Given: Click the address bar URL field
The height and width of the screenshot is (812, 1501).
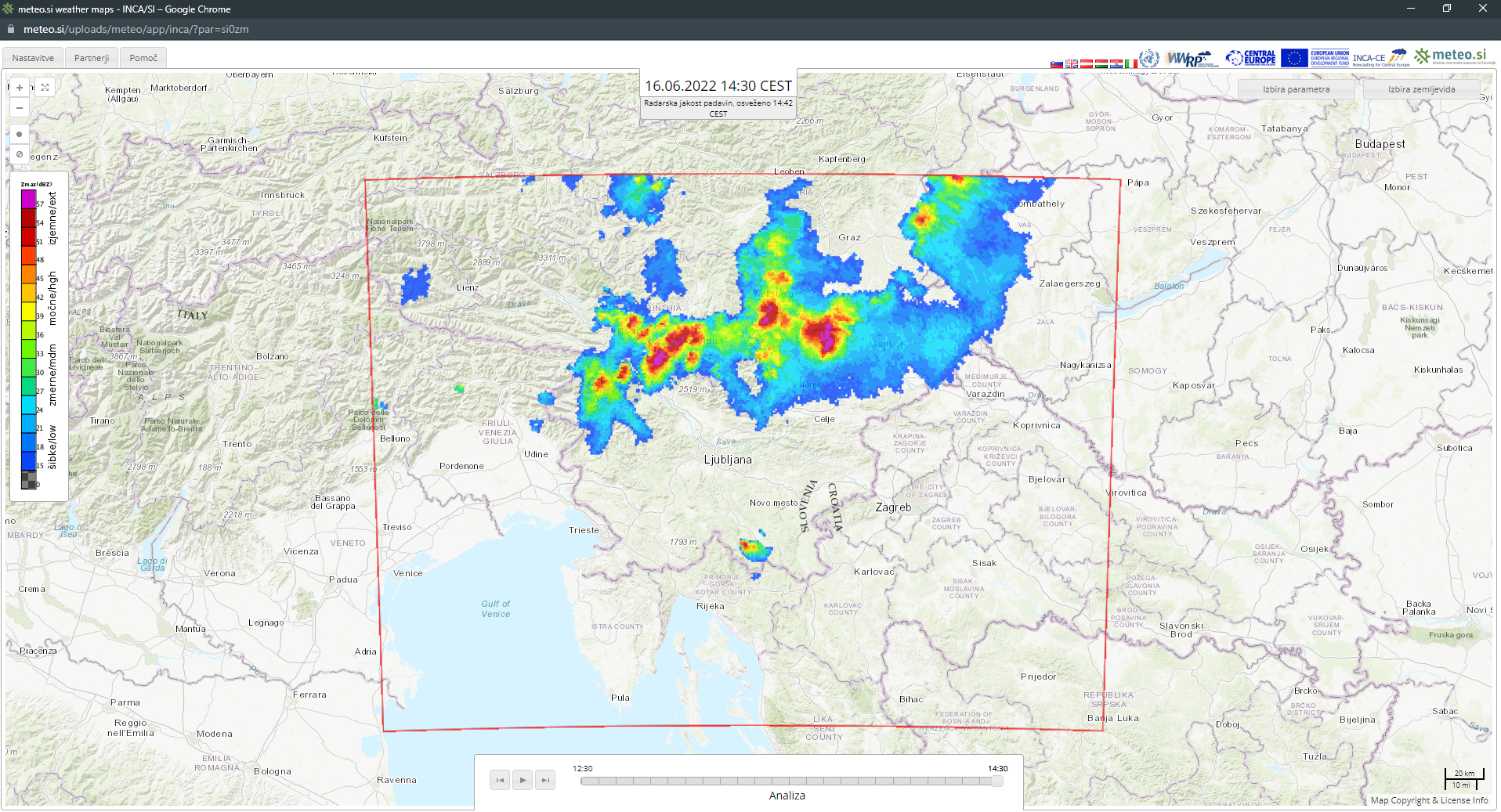Looking at the screenshot, I should [x=136, y=29].
